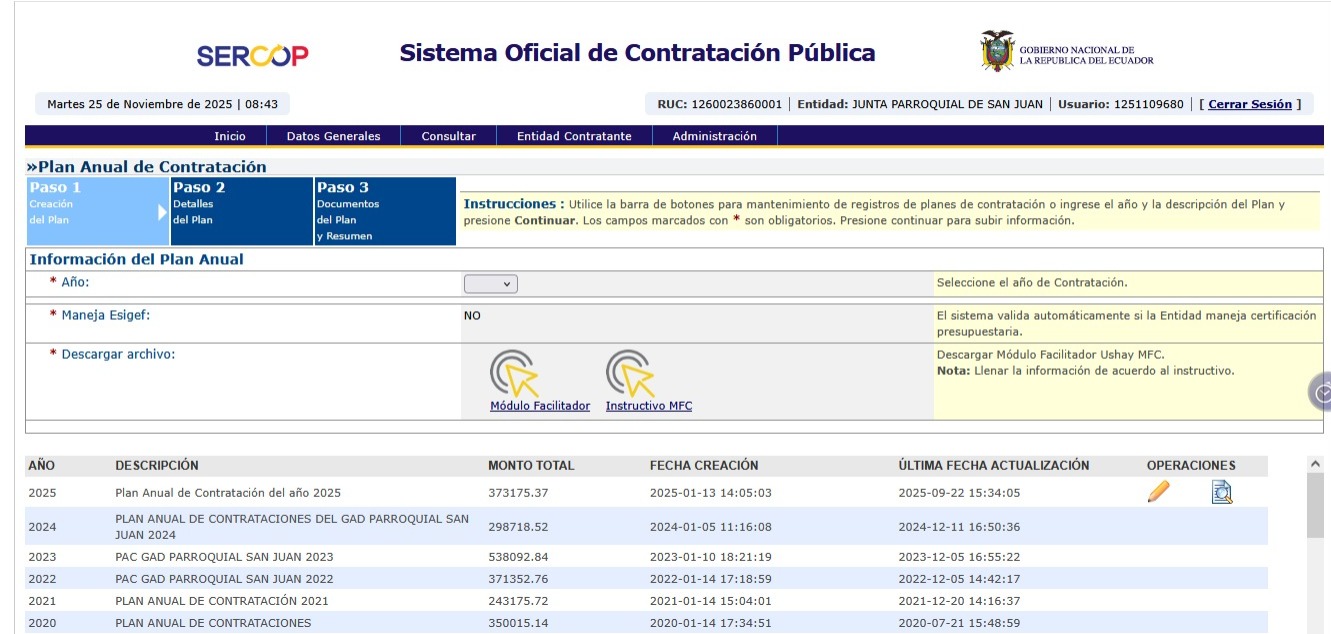Open the Consultar menu
The image size is (1331, 634).
tap(448, 136)
